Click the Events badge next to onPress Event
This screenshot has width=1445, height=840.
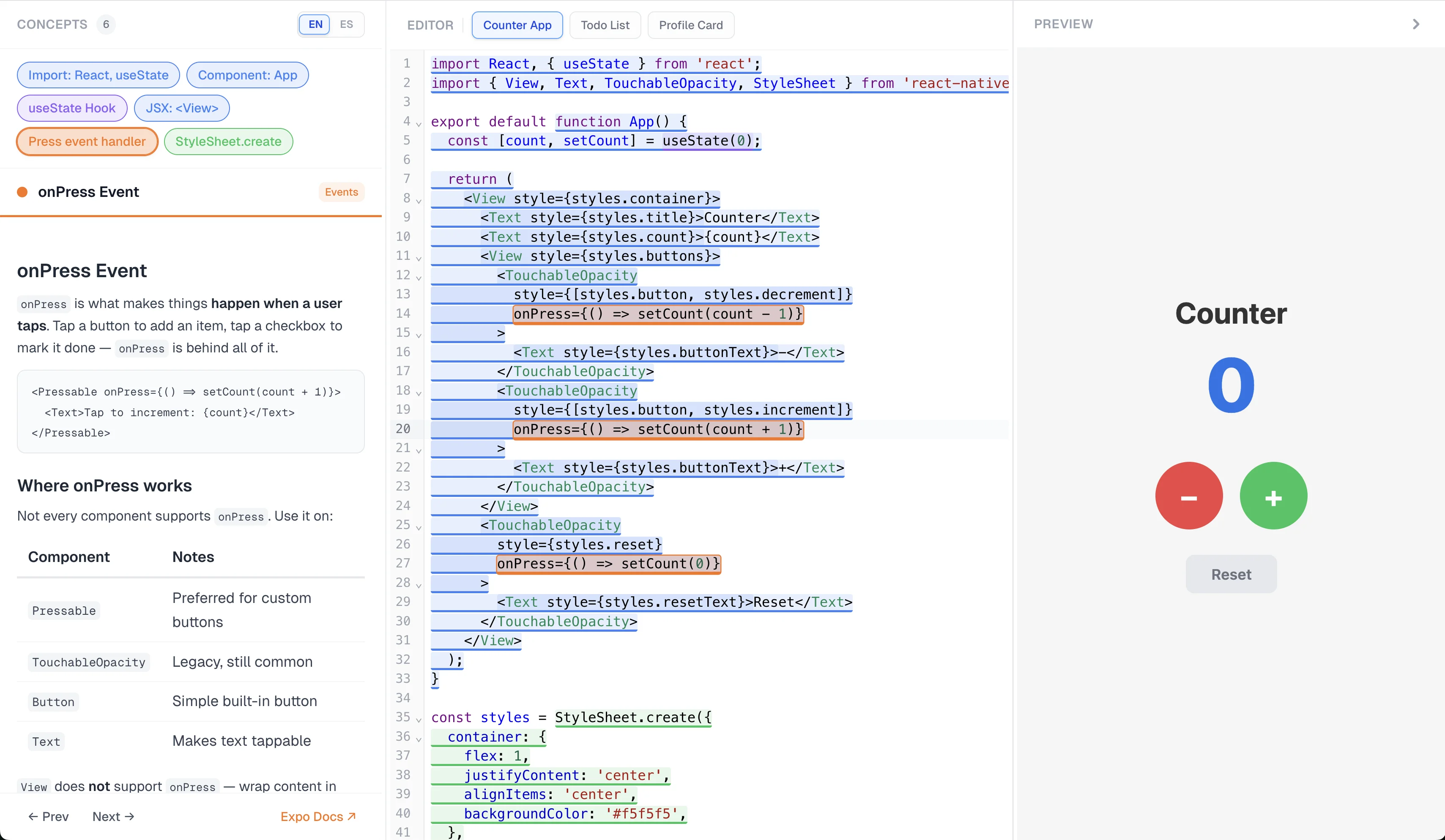tap(341, 192)
